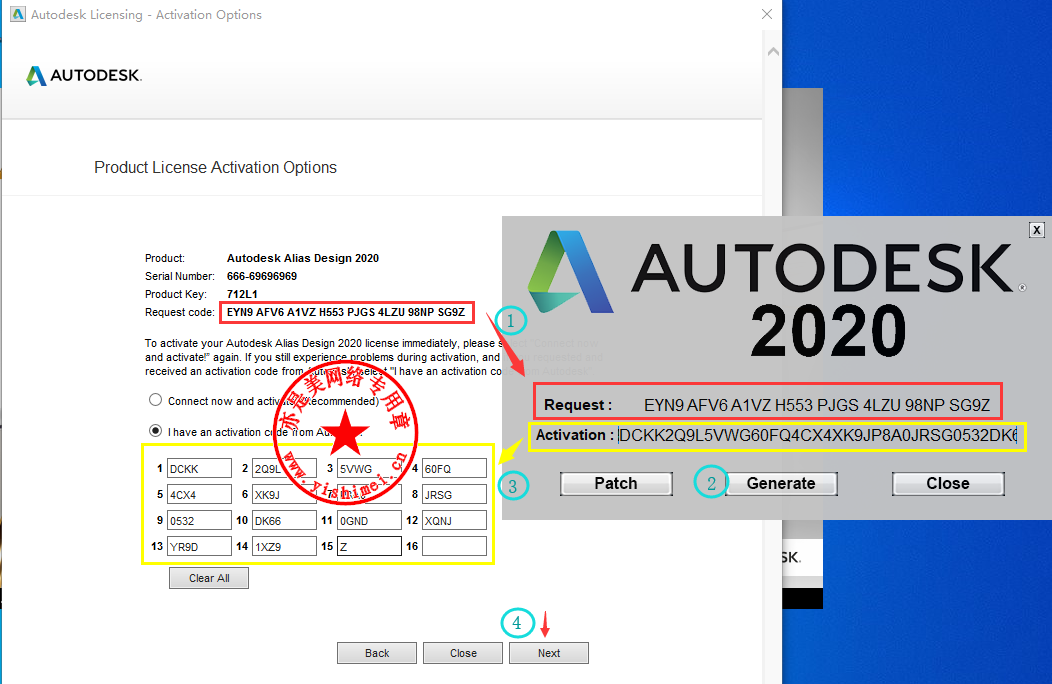Click activation field 11 containing 0GND
1052x684 pixels.
click(369, 520)
